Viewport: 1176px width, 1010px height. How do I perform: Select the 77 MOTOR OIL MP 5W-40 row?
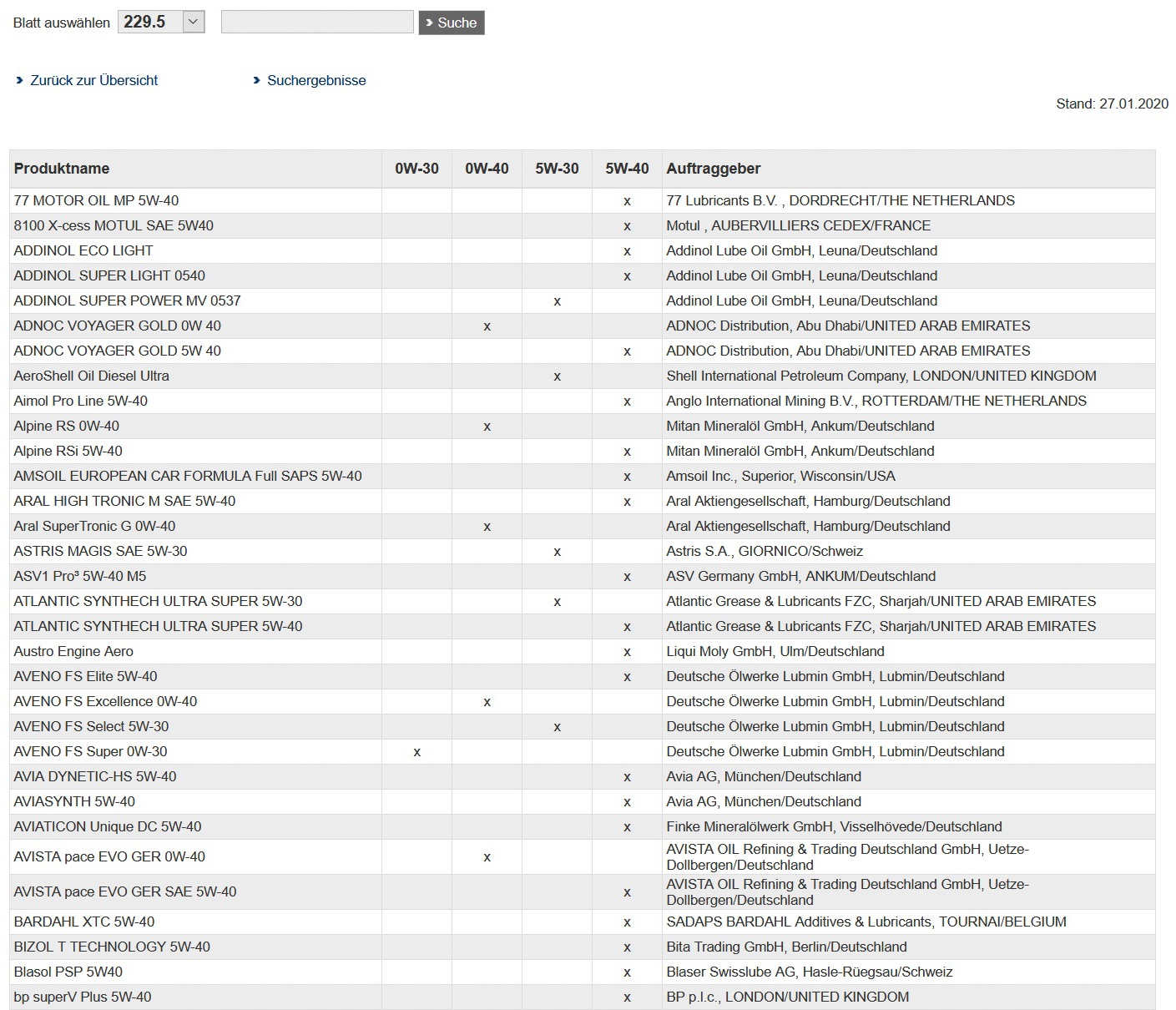[96, 201]
